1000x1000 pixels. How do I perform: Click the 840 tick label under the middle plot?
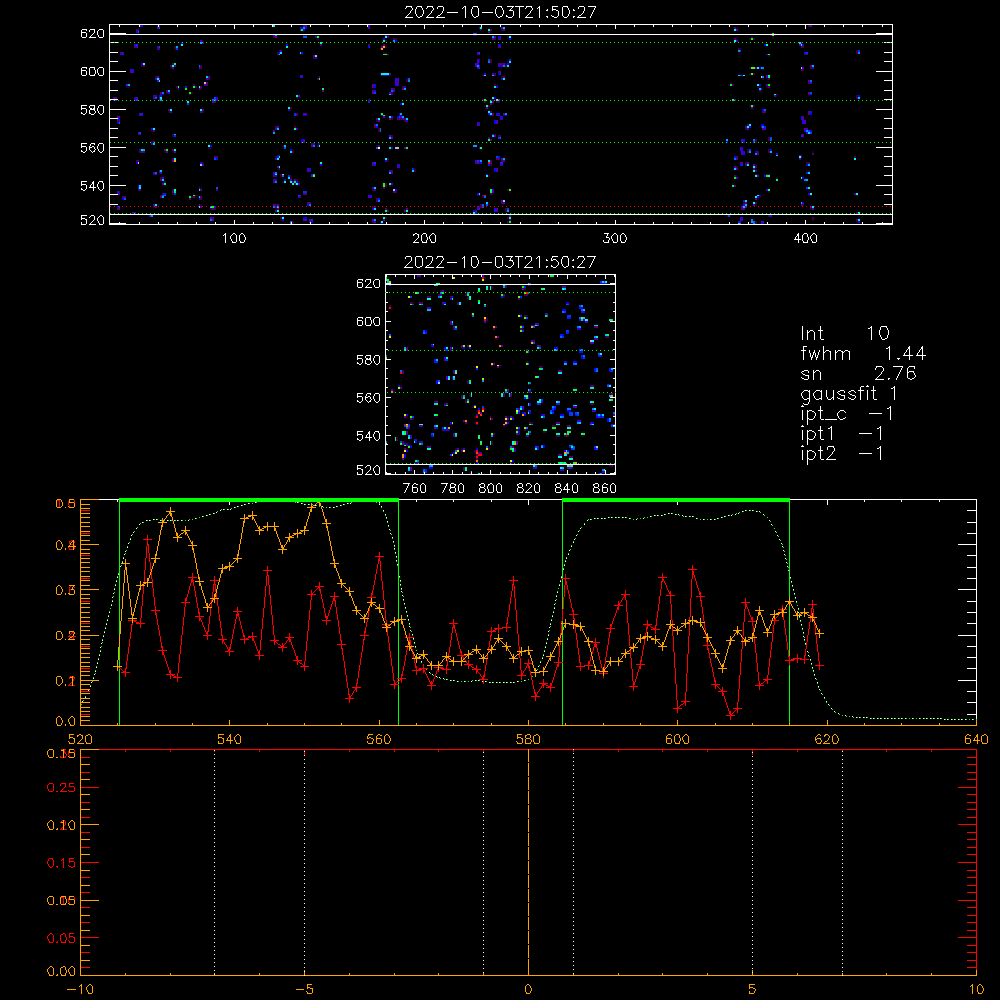(x=566, y=489)
